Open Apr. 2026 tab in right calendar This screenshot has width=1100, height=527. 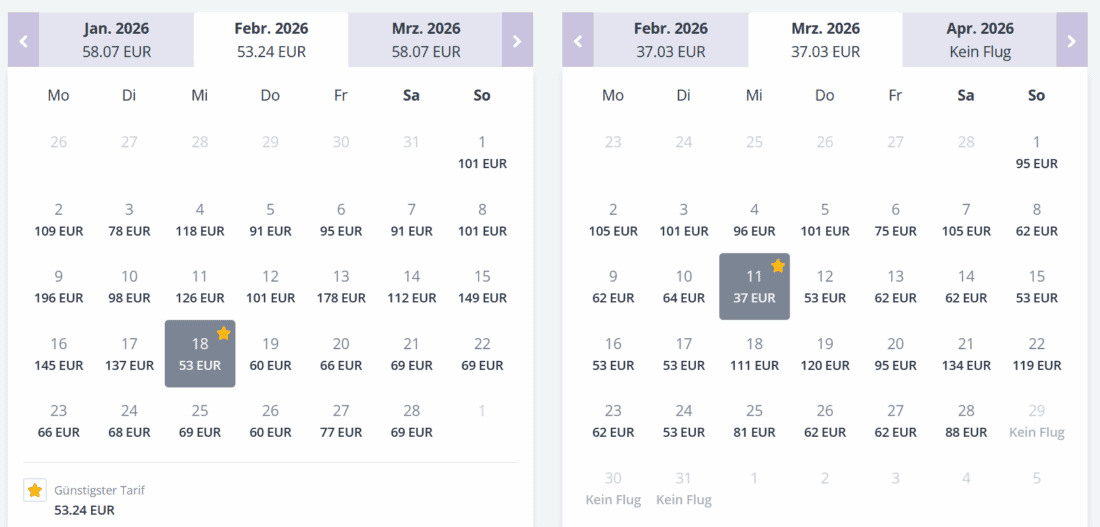click(x=979, y=40)
